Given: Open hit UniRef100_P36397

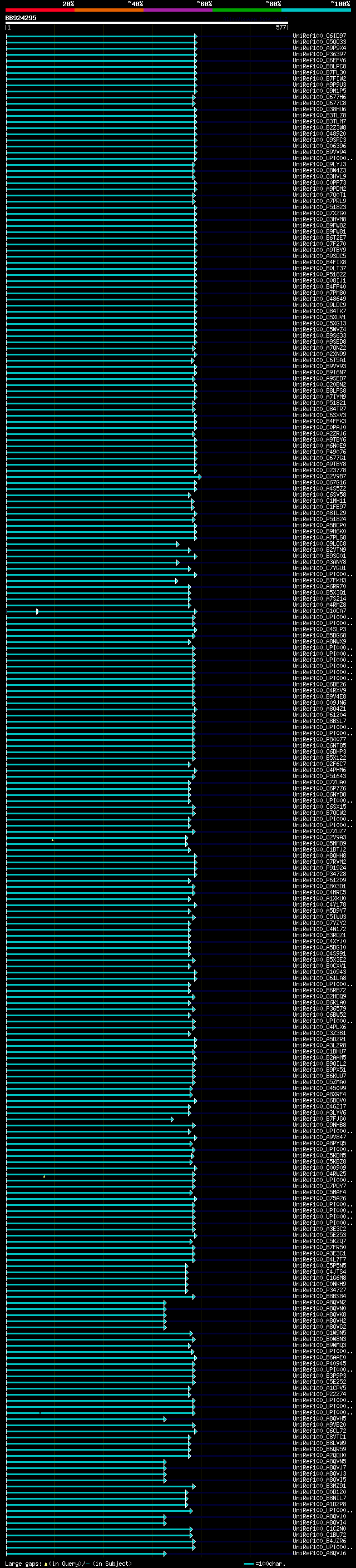Looking at the screenshot, I should [x=319, y=54].
